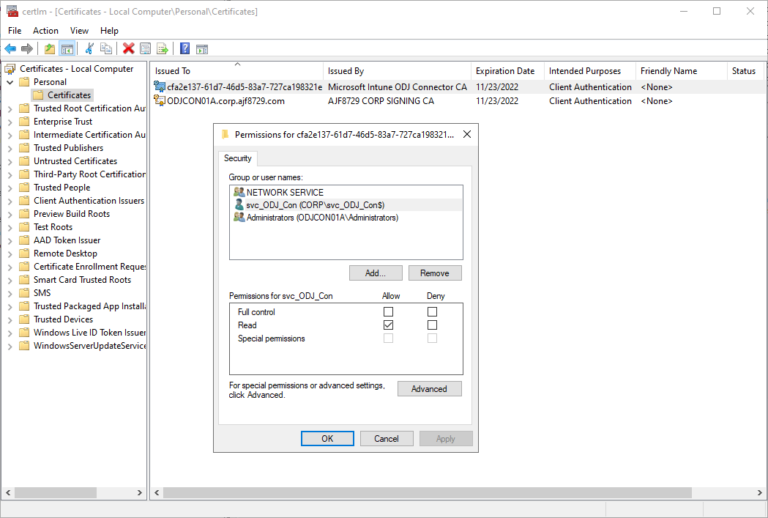The height and width of the screenshot is (518, 768).
Task: Expand the Enterprise Trust node
Action: tap(10, 122)
